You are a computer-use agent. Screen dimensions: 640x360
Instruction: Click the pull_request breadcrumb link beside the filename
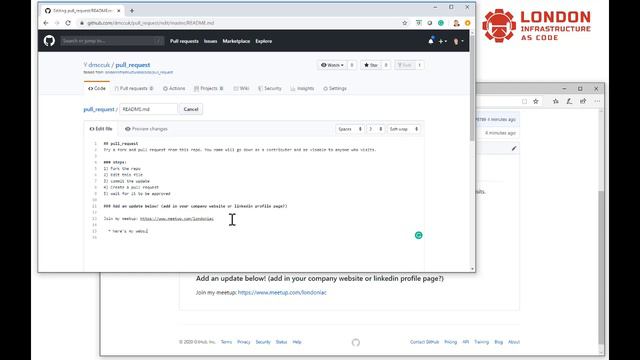coord(99,109)
